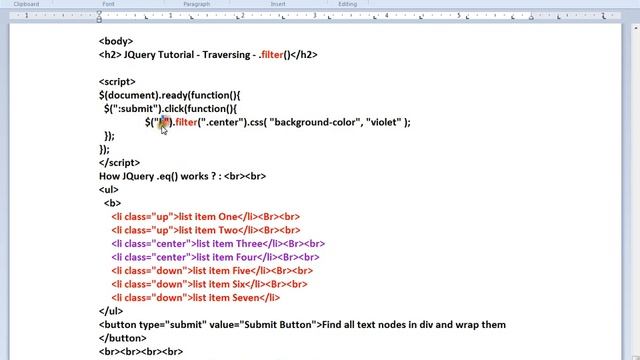Click the "list item Seven" line
The height and width of the screenshot is (360, 640).
coord(196,297)
